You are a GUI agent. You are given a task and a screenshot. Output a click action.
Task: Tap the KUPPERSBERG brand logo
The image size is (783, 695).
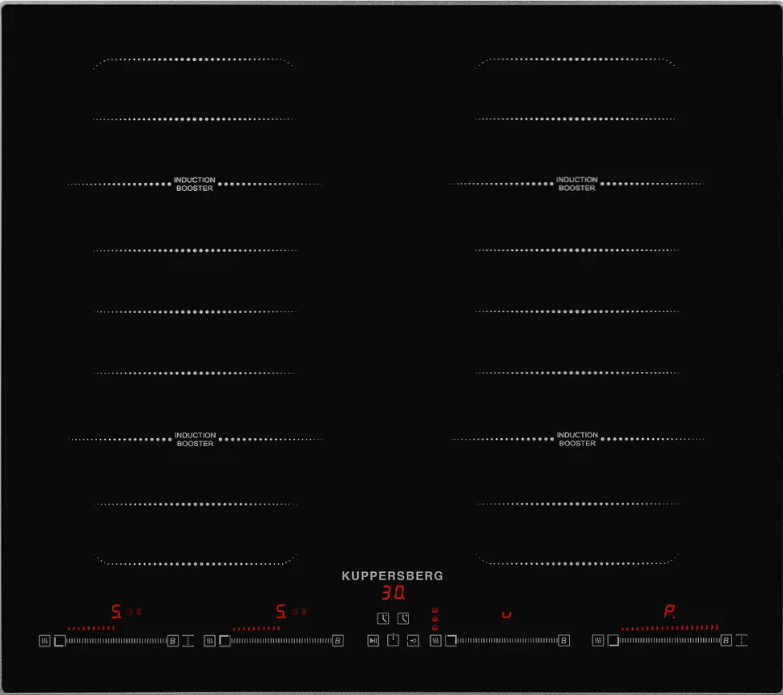(x=392, y=576)
